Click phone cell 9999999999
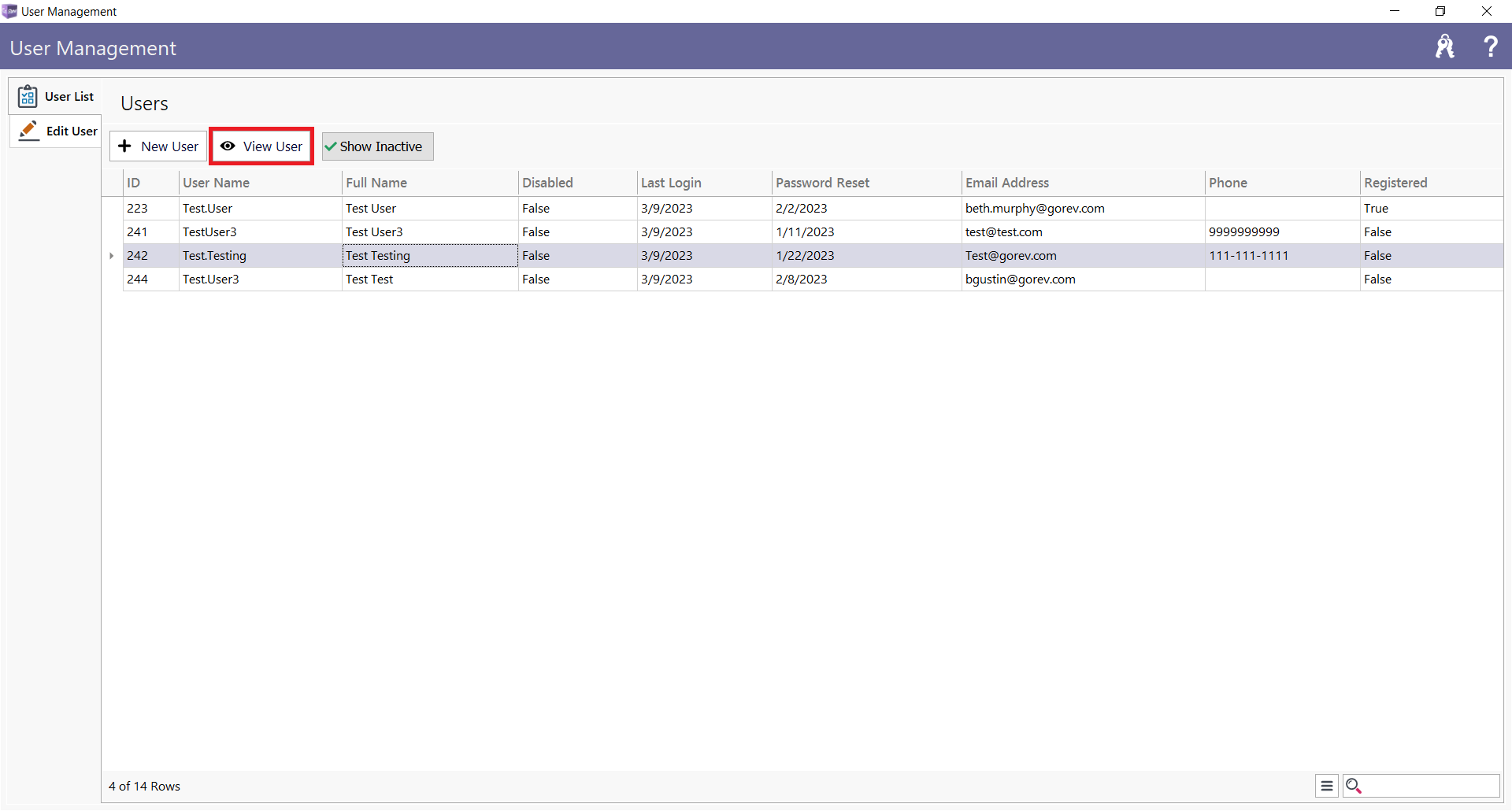This screenshot has height=811, width=1512. 1282,232
